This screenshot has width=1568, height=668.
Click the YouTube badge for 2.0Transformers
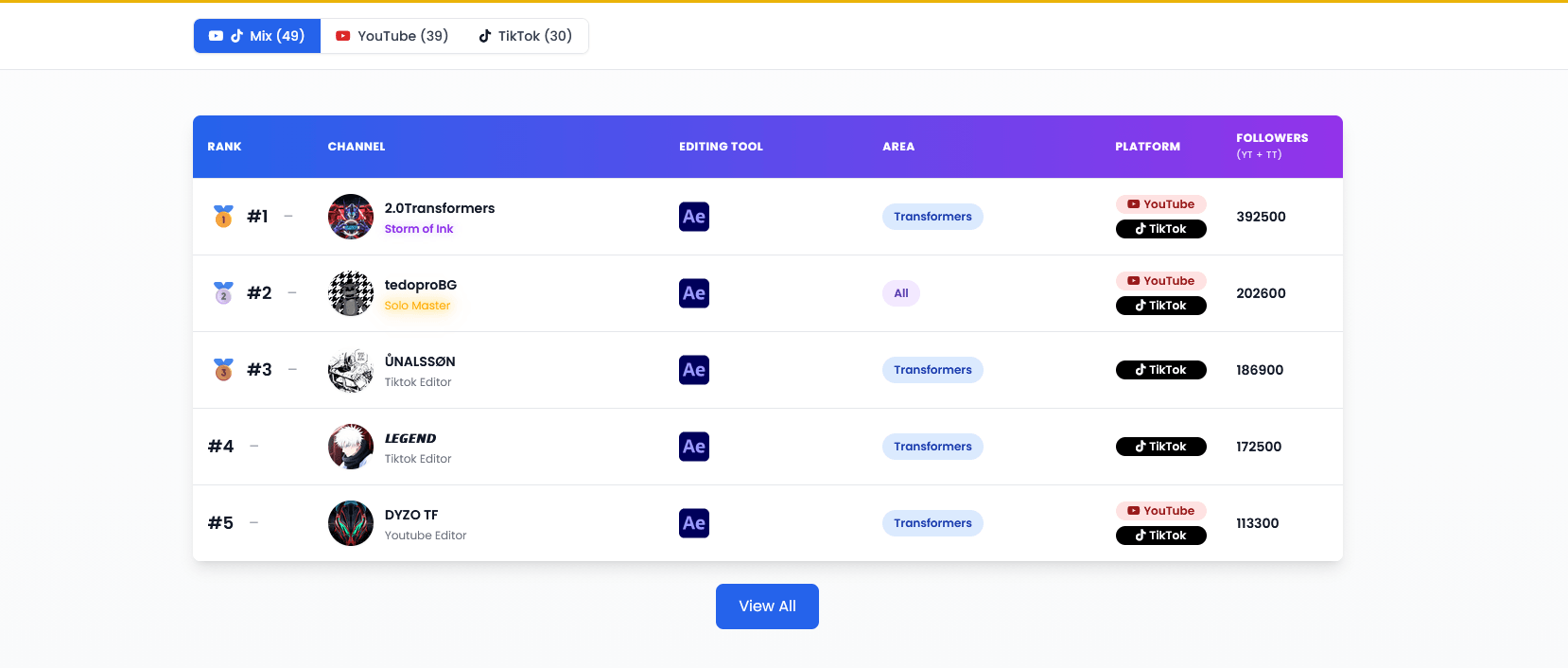coord(1160,204)
